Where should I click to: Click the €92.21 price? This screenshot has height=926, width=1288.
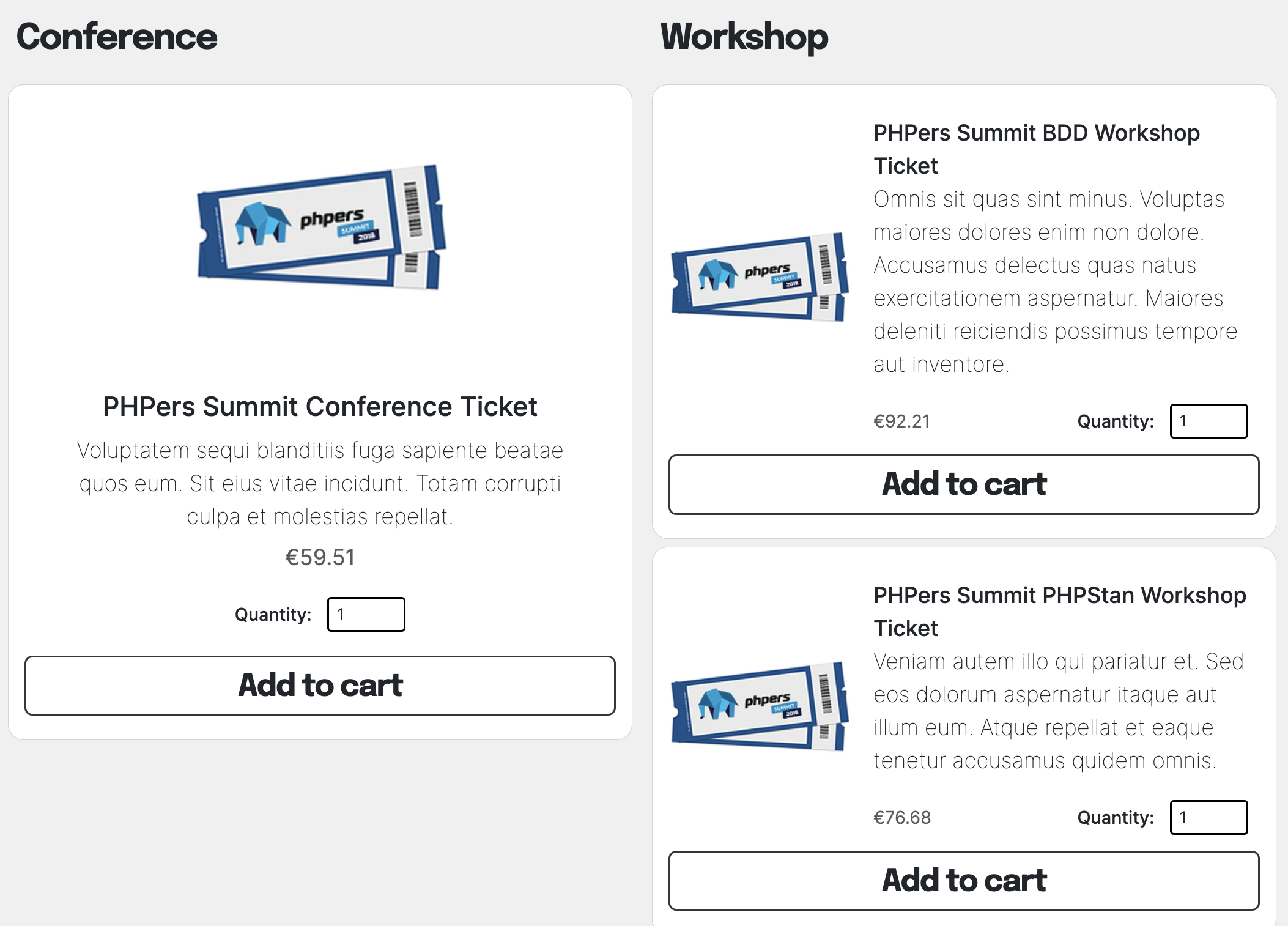click(x=901, y=421)
